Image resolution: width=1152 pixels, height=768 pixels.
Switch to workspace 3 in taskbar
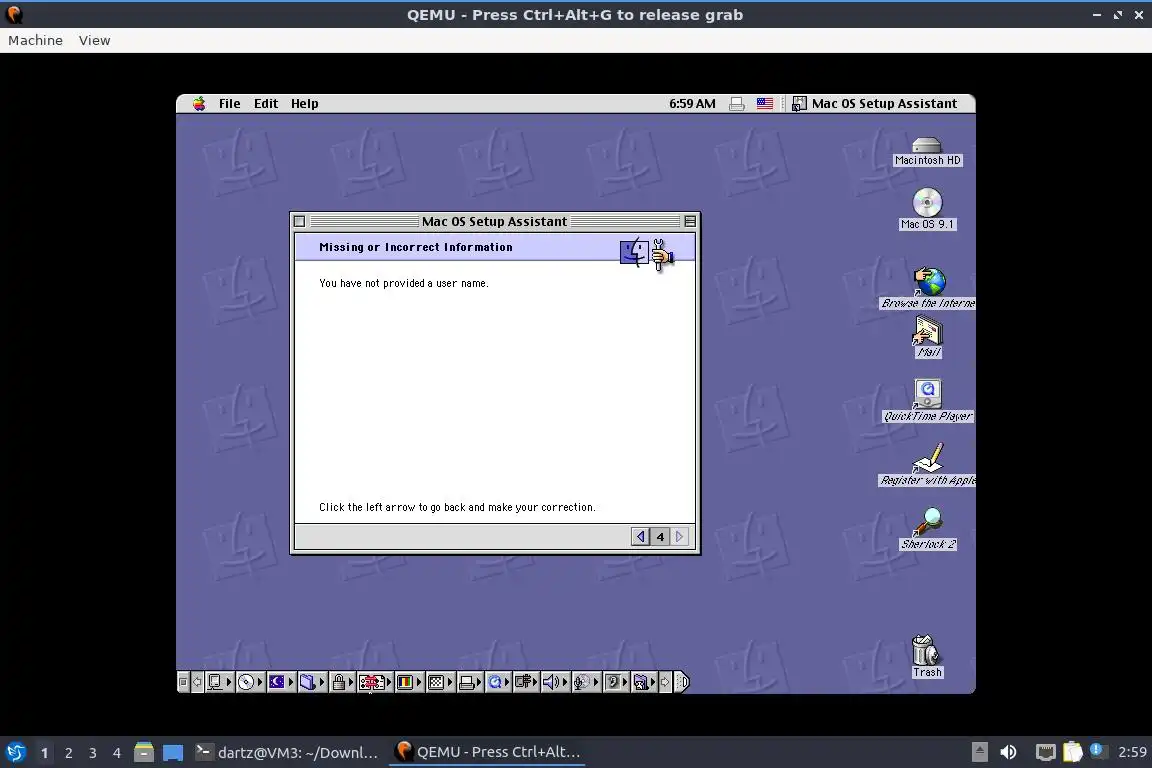point(93,753)
